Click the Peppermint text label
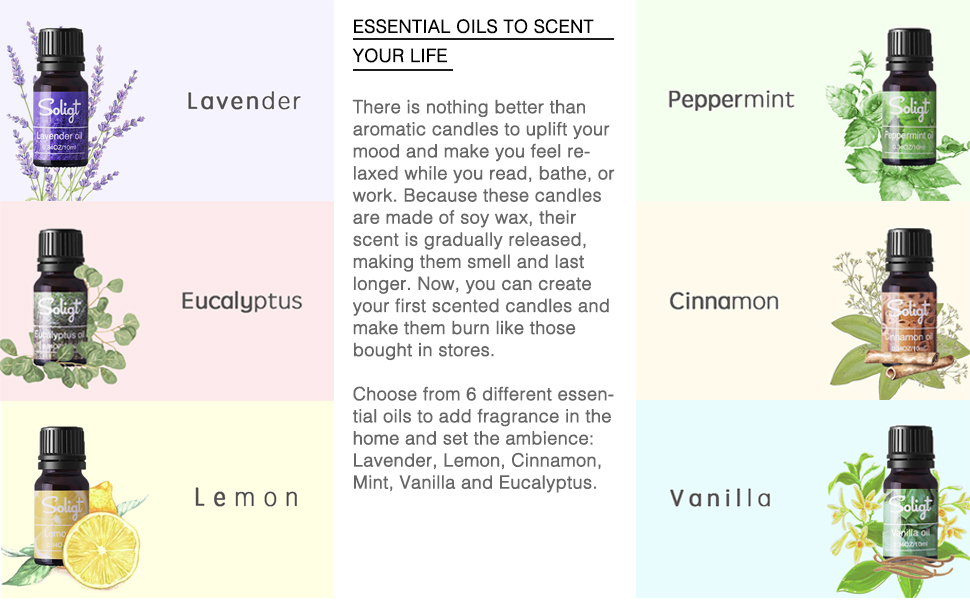This screenshot has height=600, width=970. point(731,100)
